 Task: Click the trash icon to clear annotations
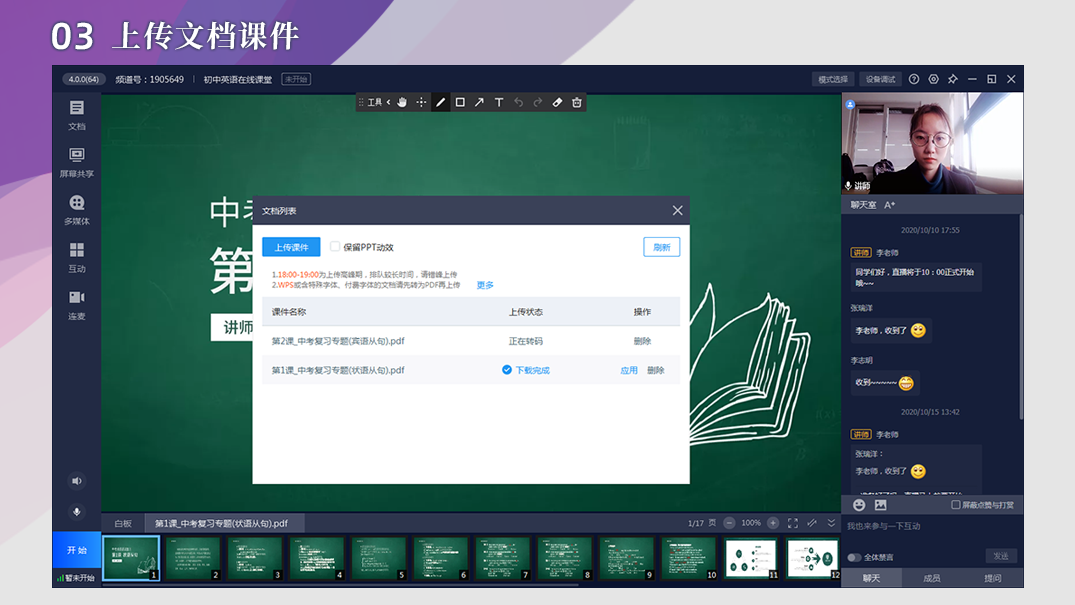pos(577,102)
